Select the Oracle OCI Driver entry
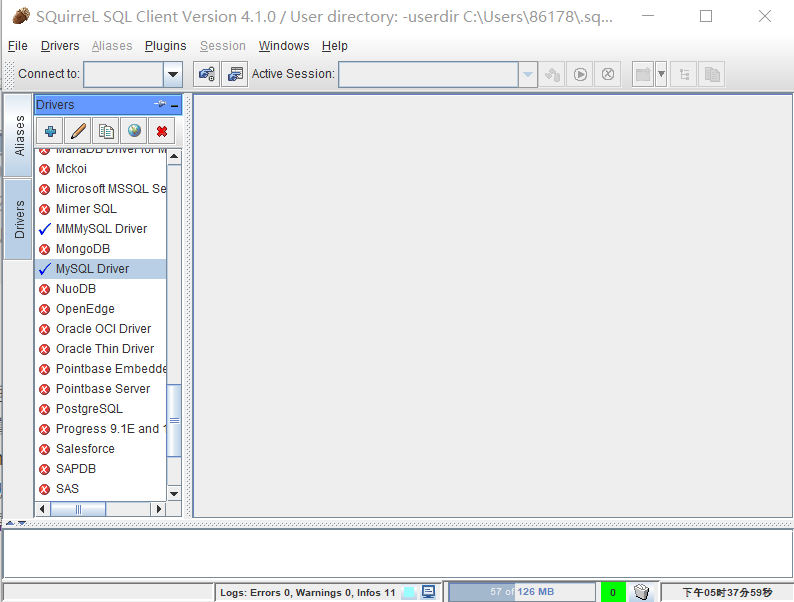The image size is (794, 602). click(x=101, y=329)
